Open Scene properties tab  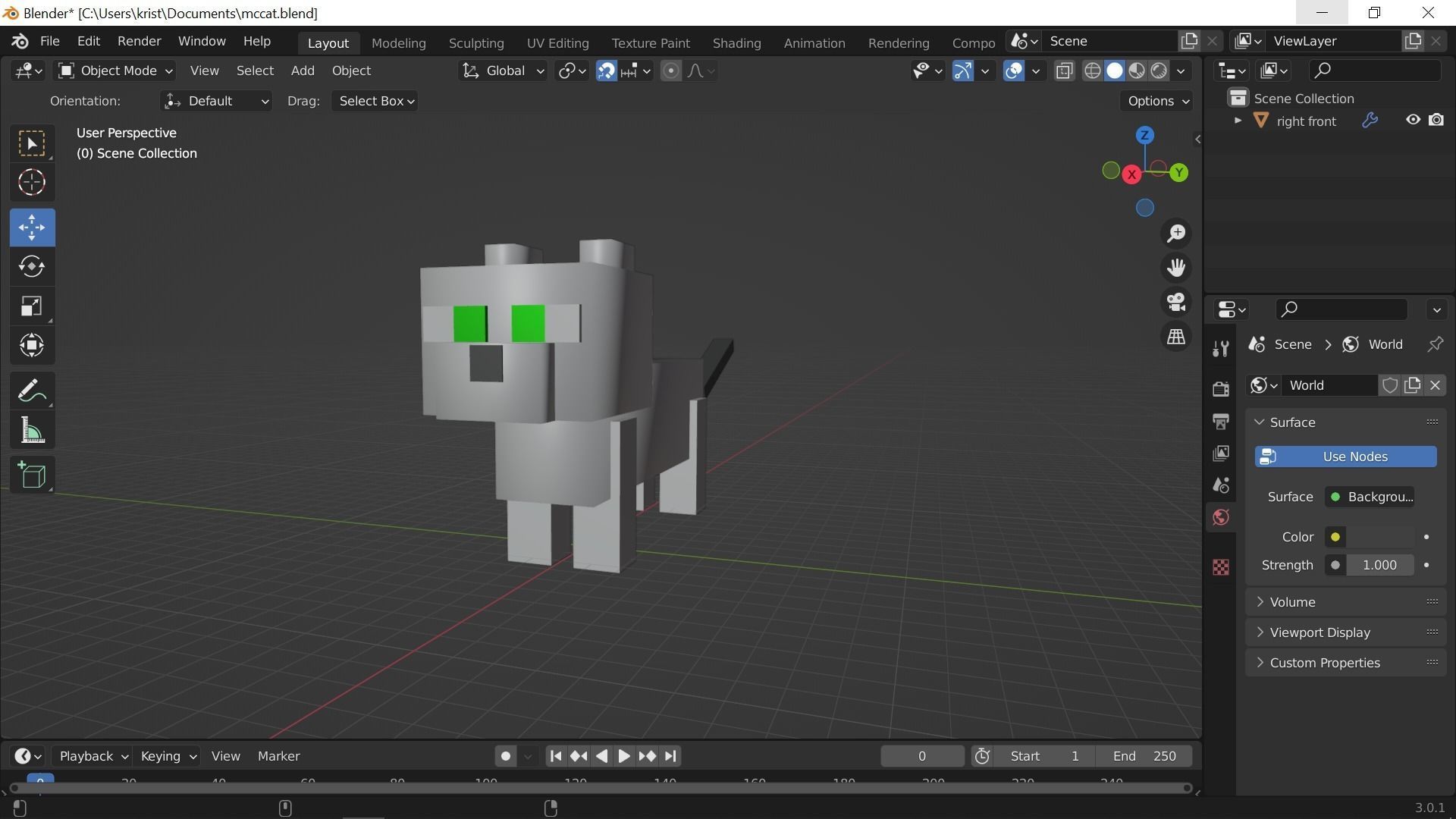(x=1220, y=485)
